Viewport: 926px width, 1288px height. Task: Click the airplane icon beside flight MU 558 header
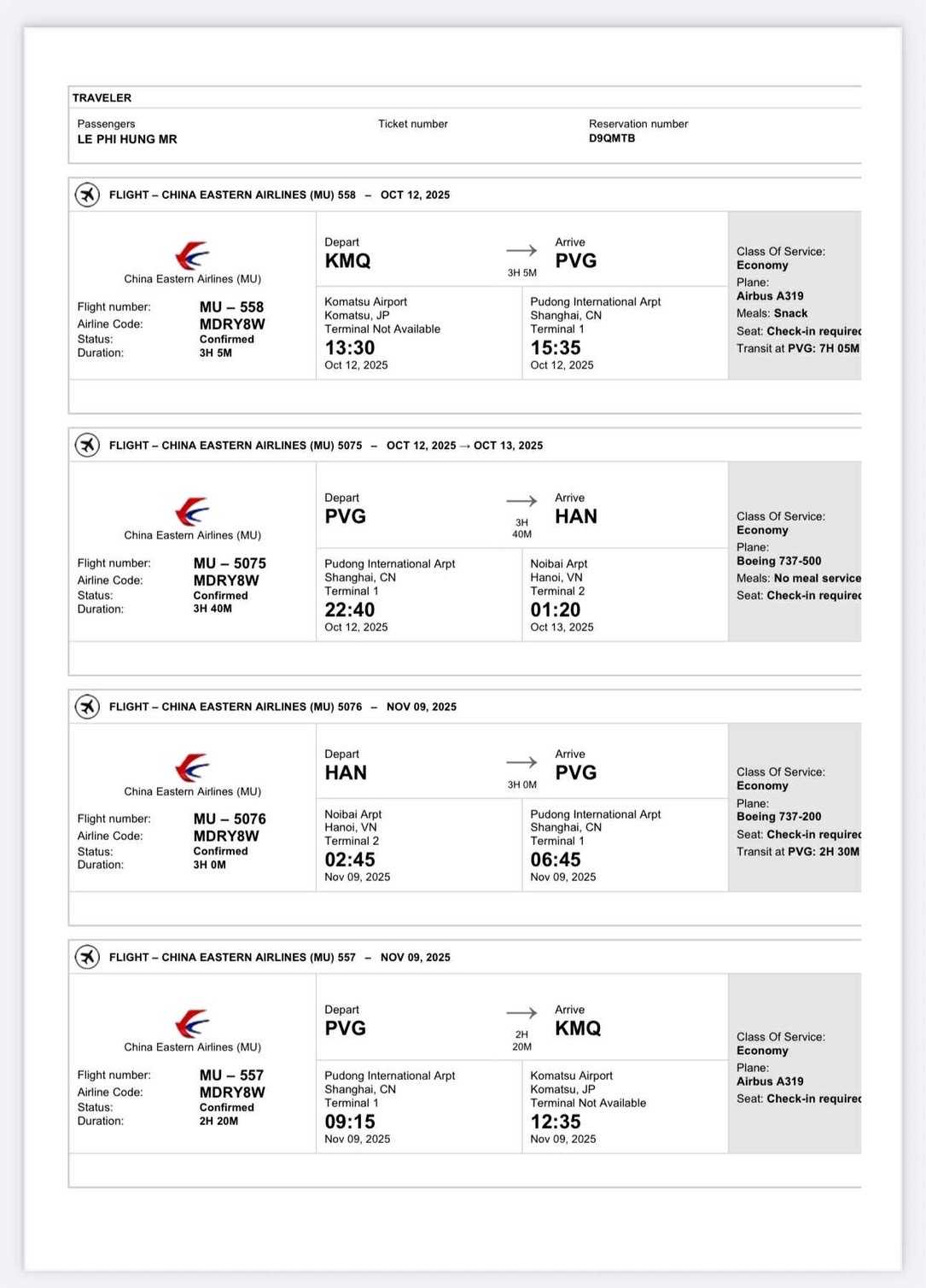click(87, 195)
